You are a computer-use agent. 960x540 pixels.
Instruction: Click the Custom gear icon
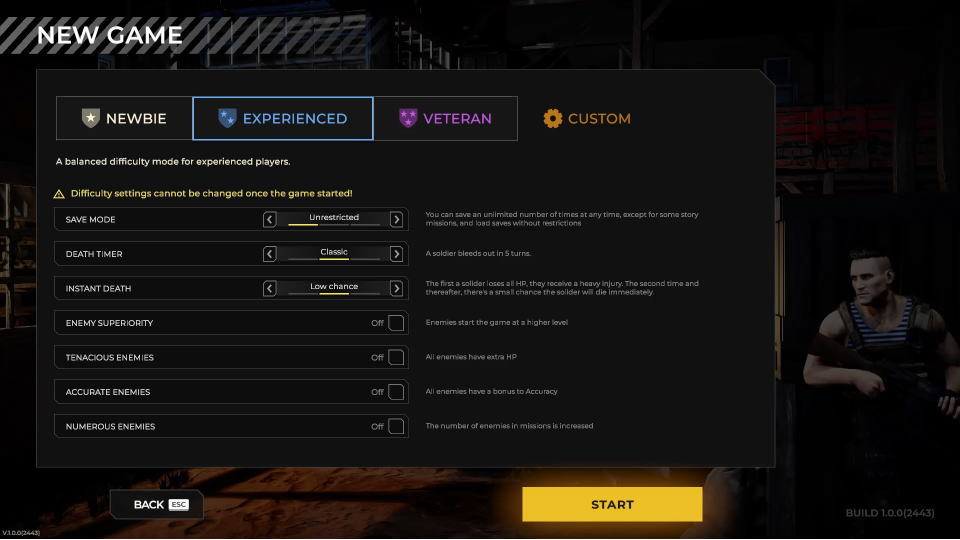coord(553,118)
